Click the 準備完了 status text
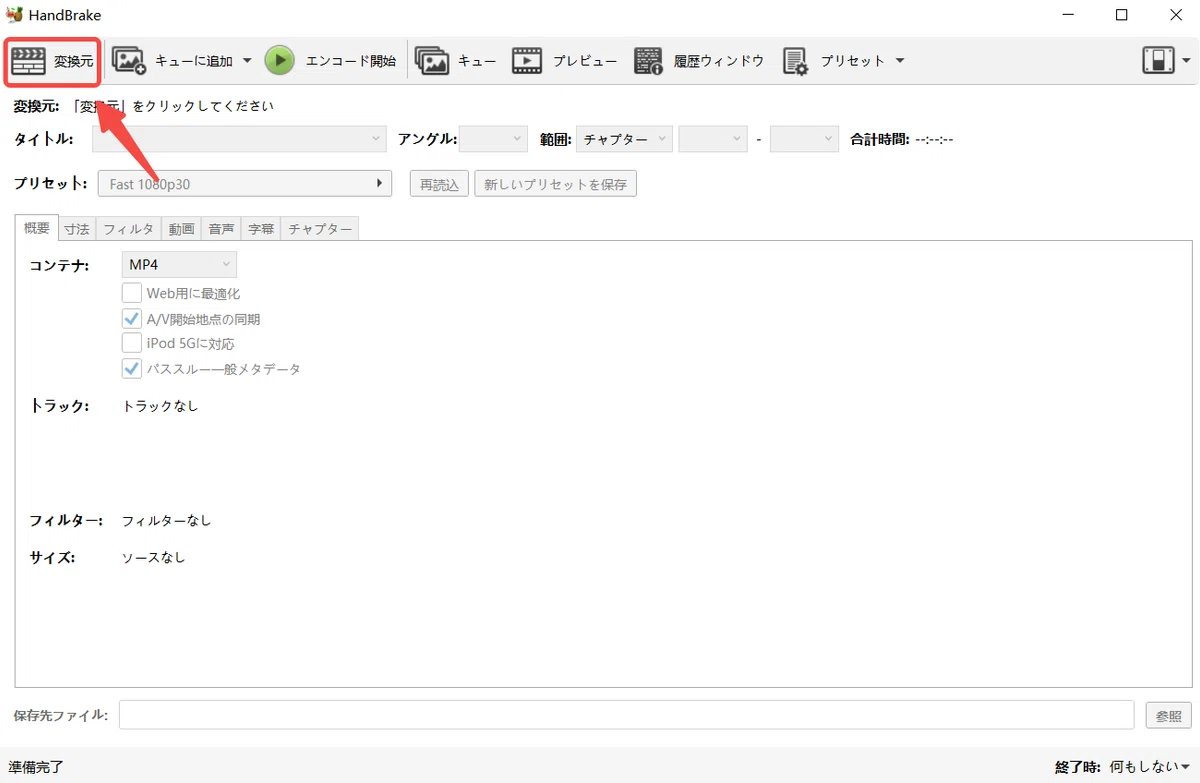Viewport: 1200px width, 783px height. [36, 767]
